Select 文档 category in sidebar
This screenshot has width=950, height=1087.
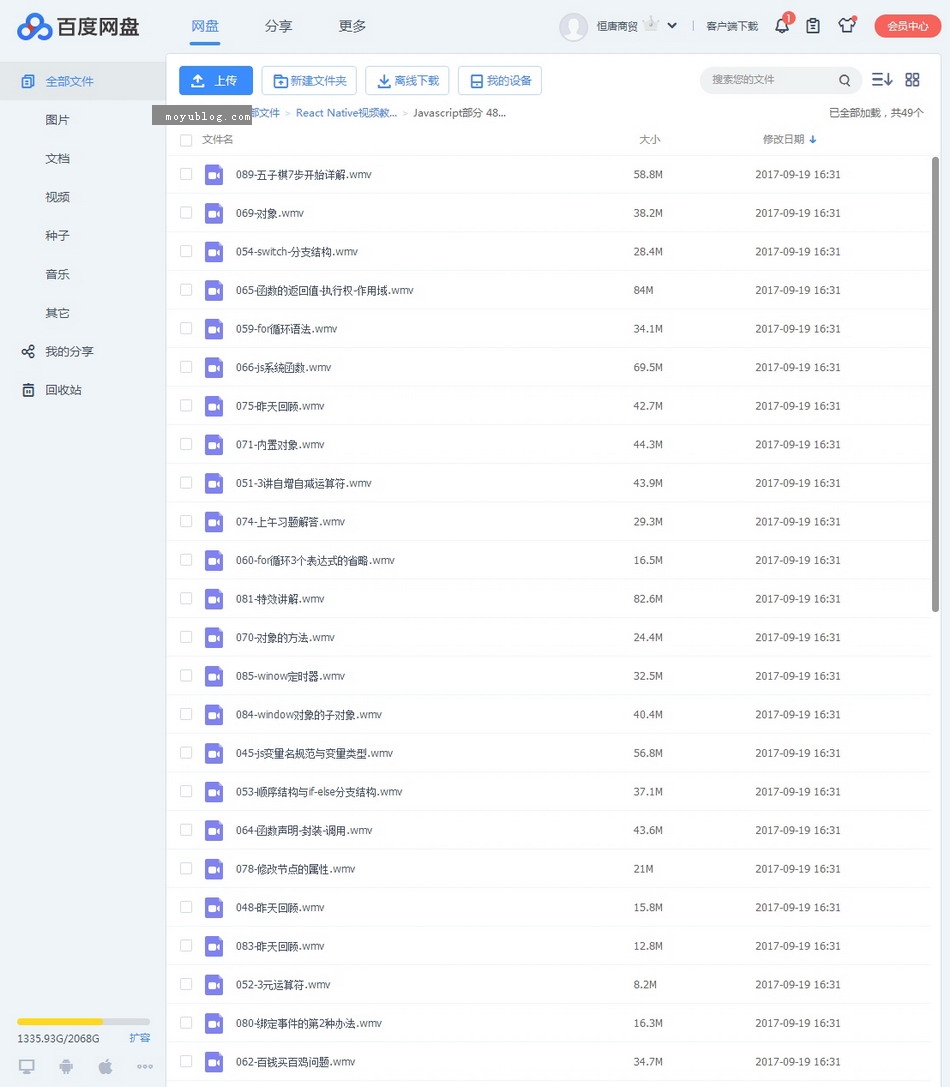click(x=58, y=159)
